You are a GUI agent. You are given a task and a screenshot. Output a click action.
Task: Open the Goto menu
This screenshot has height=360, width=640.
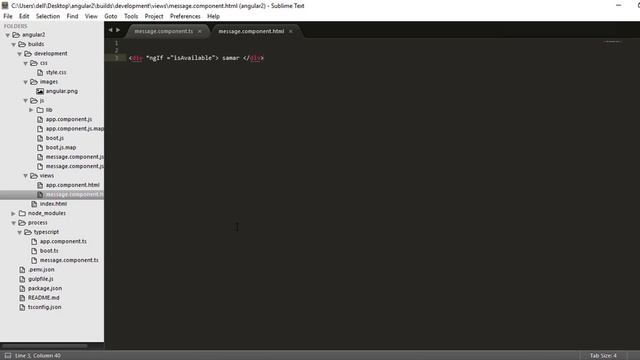[x=111, y=16]
